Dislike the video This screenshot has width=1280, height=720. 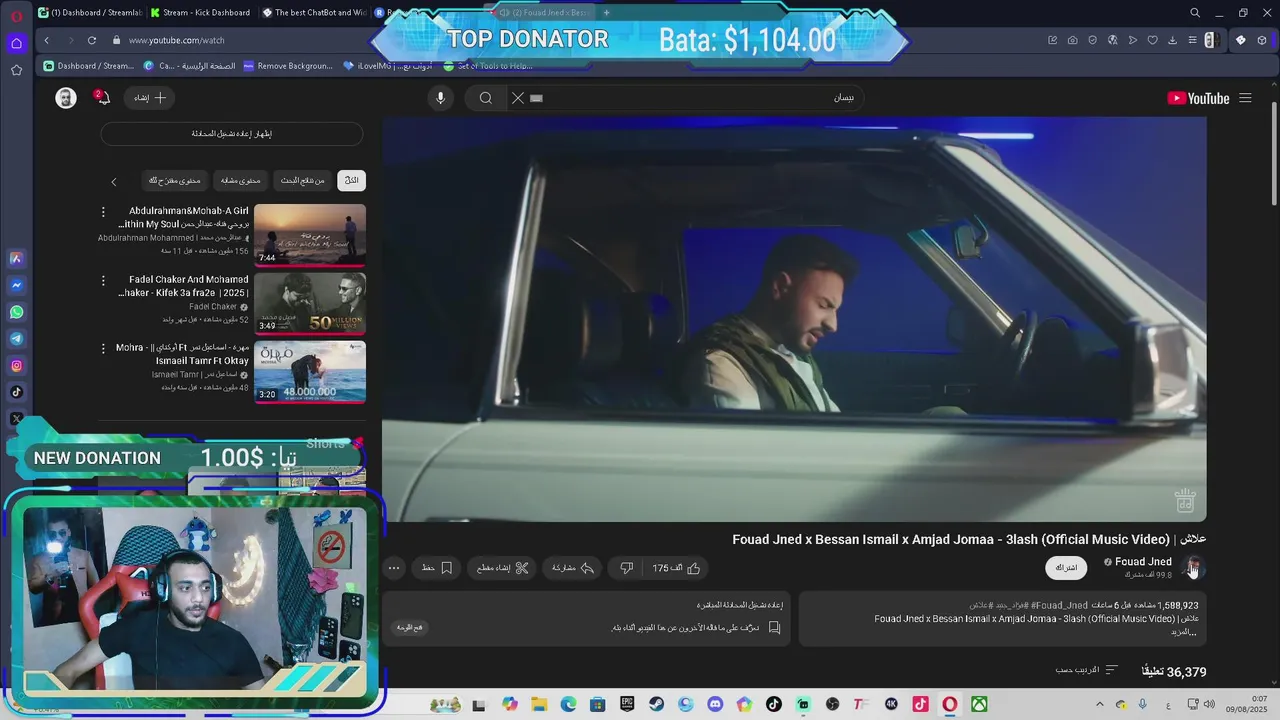627,568
